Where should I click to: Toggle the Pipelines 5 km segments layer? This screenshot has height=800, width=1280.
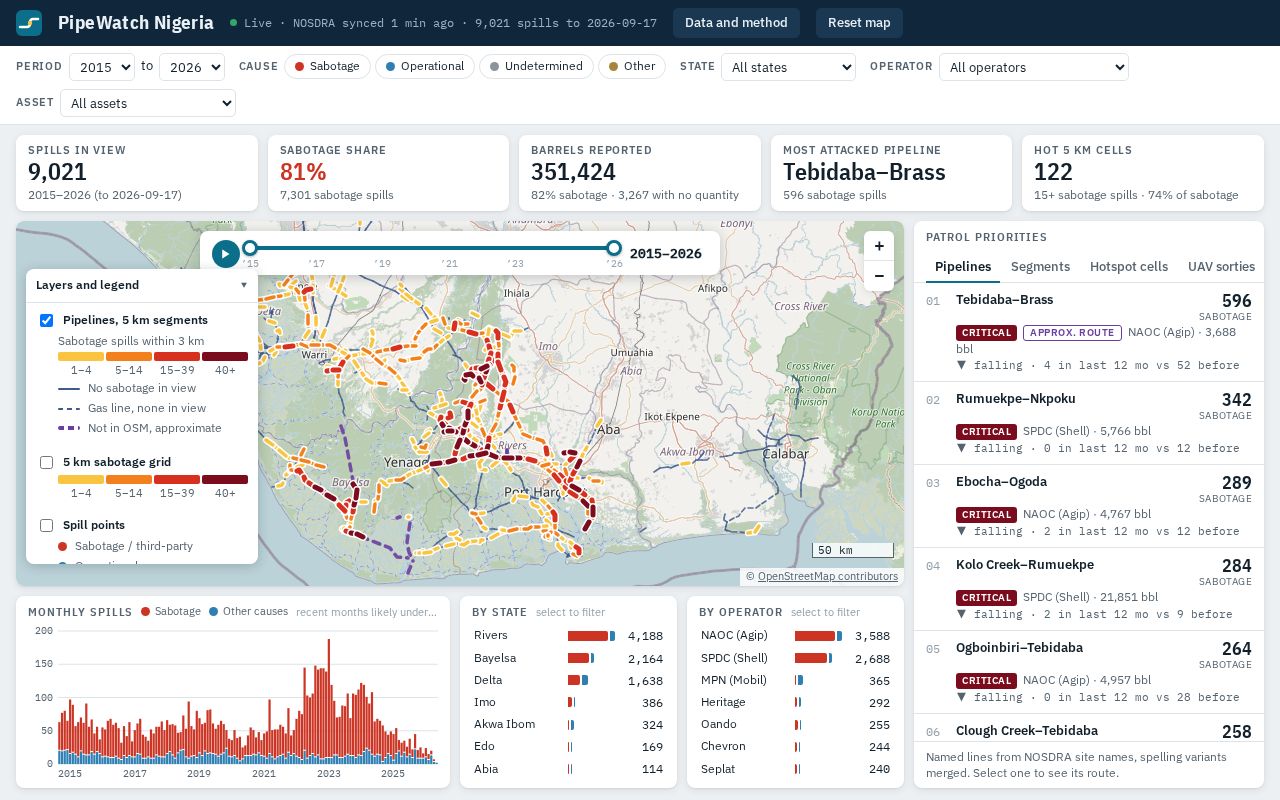coord(46,321)
